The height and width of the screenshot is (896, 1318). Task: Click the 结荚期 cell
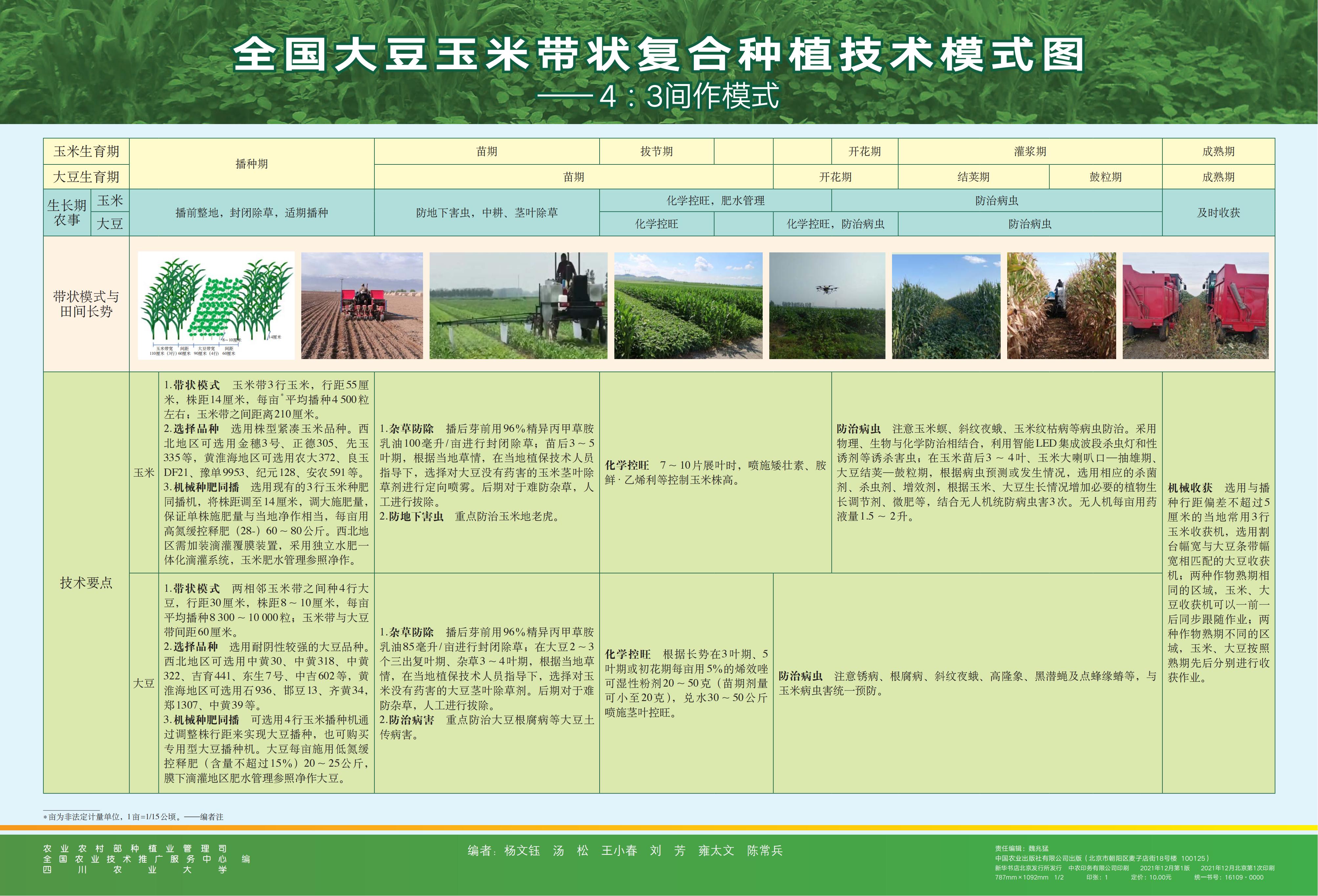tap(974, 177)
